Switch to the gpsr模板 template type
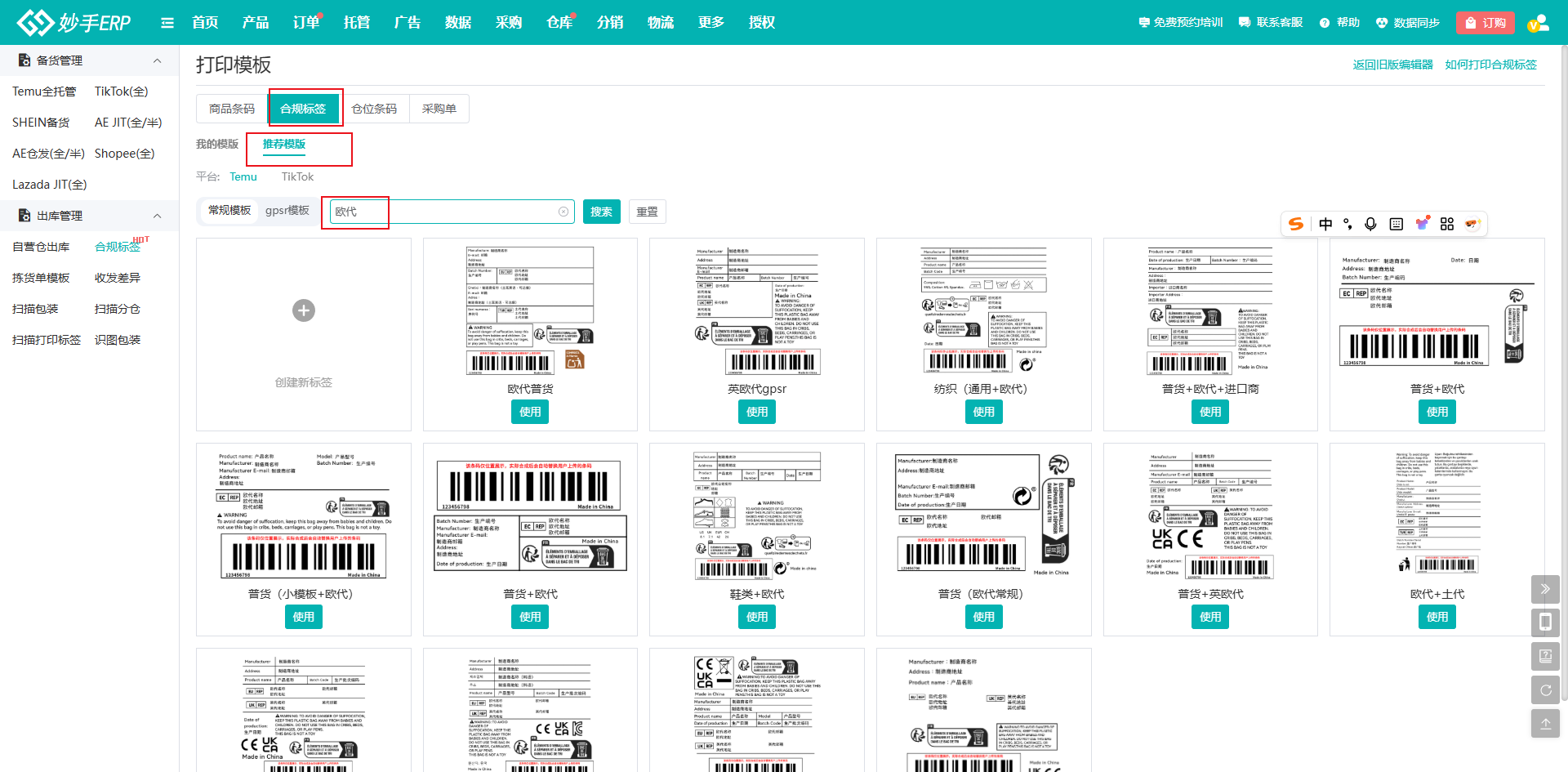Viewport: 1568px width, 772px height. pos(287,211)
